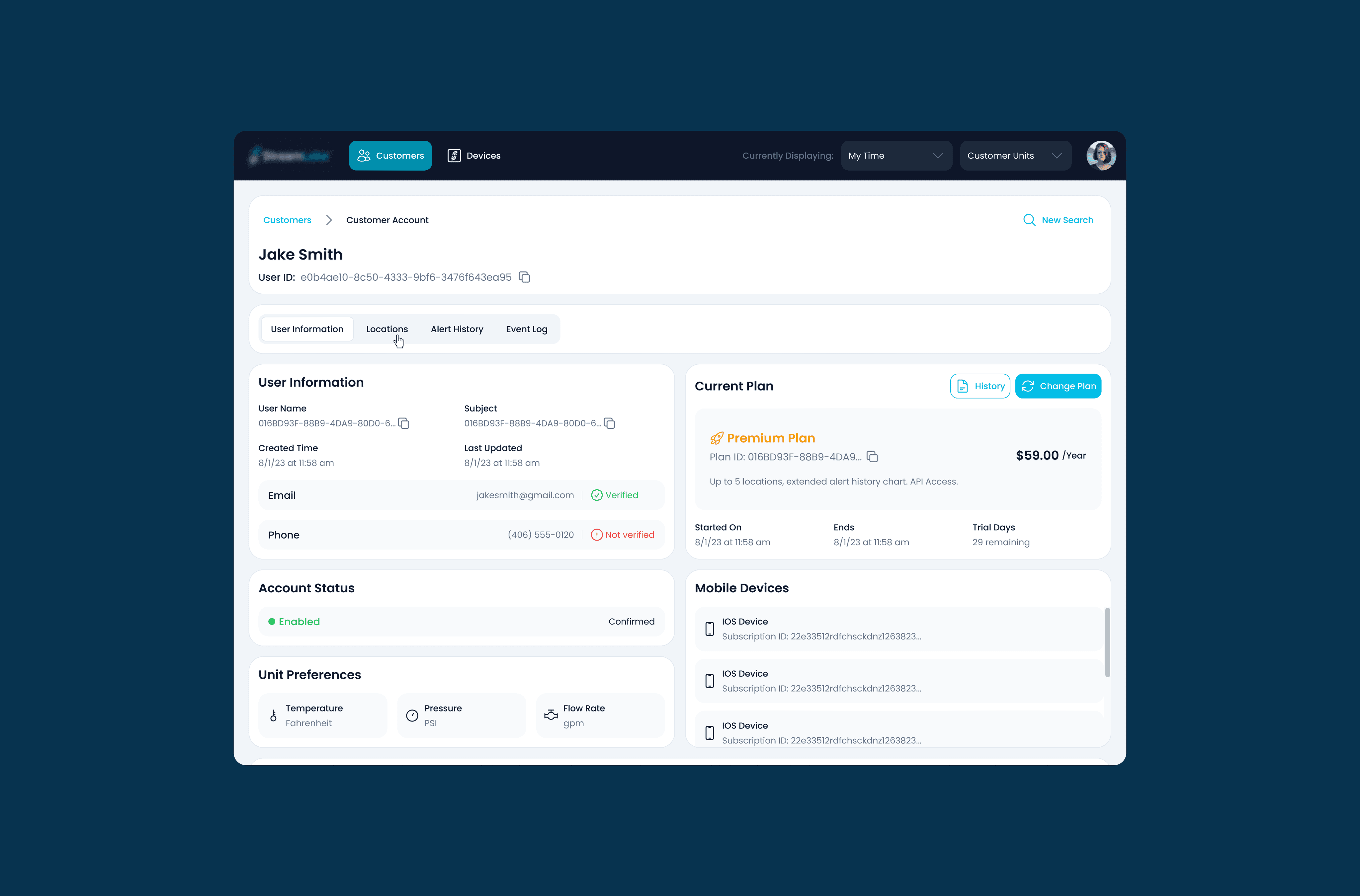Click the Pressure gauge icon
Image resolution: width=1360 pixels, height=896 pixels.
(x=412, y=715)
